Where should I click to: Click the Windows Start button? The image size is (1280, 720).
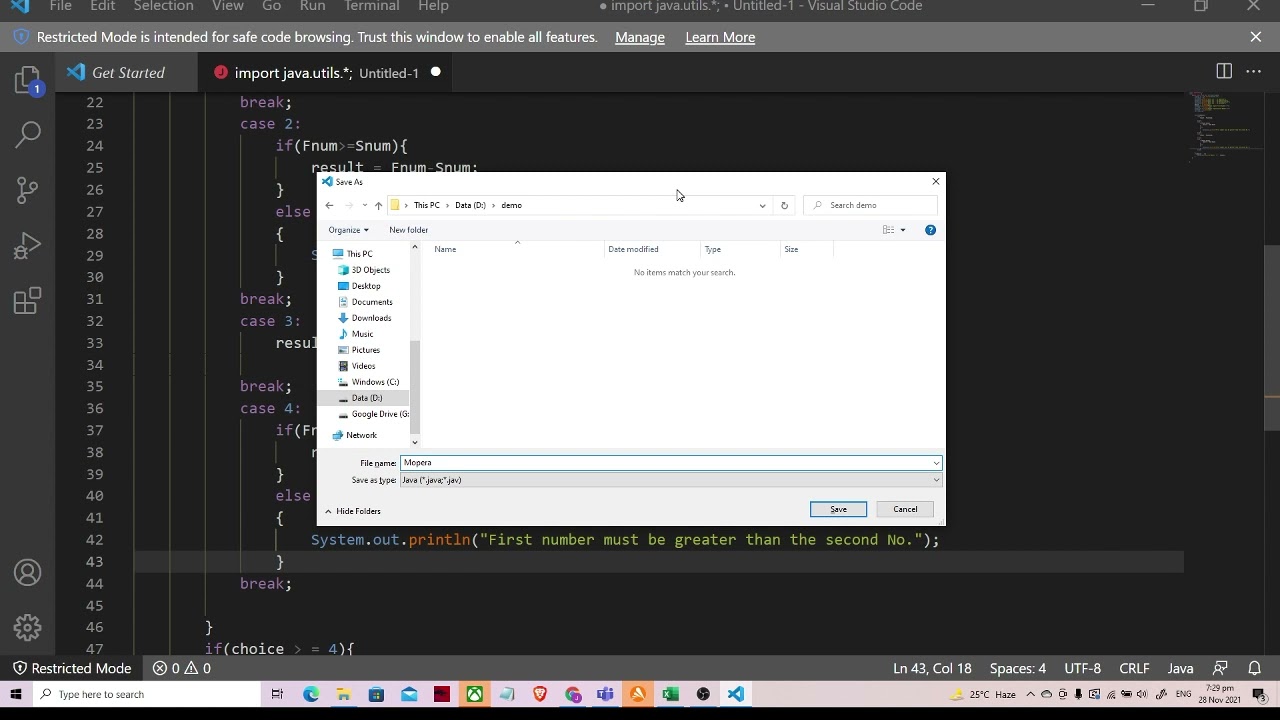[16, 694]
